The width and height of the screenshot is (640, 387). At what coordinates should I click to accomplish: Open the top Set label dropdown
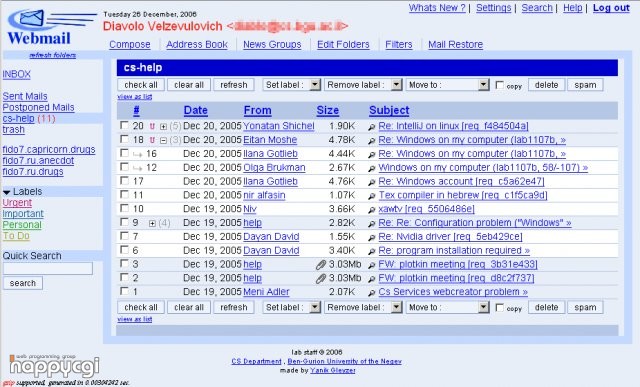click(x=292, y=85)
